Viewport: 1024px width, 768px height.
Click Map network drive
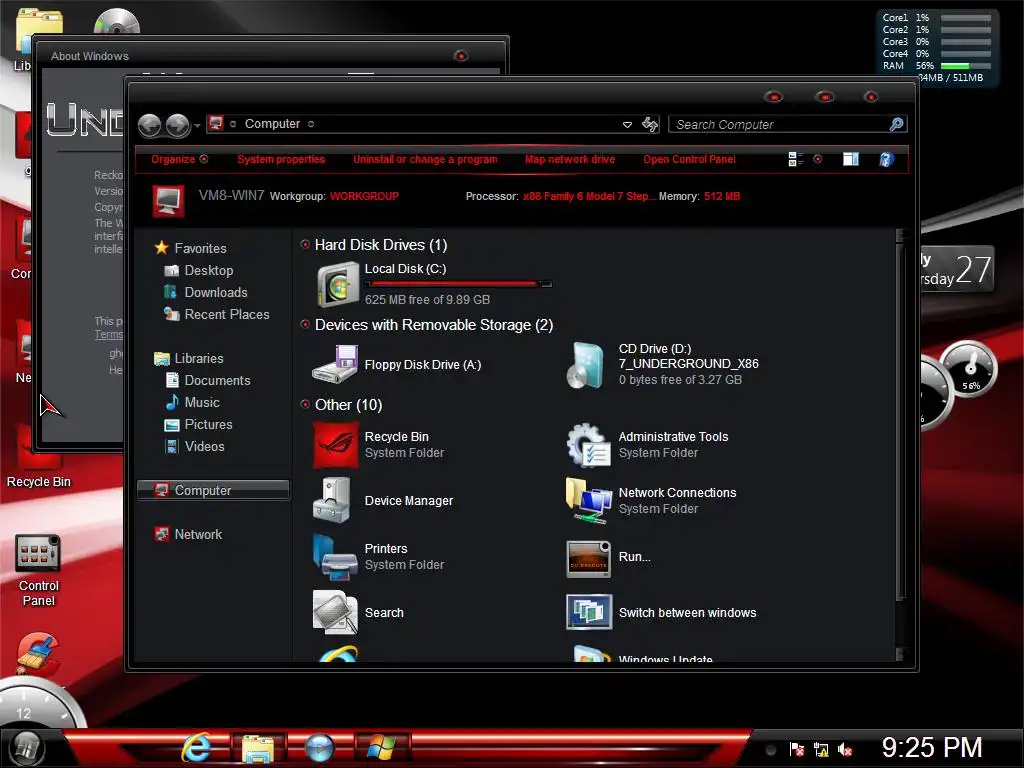pos(570,159)
